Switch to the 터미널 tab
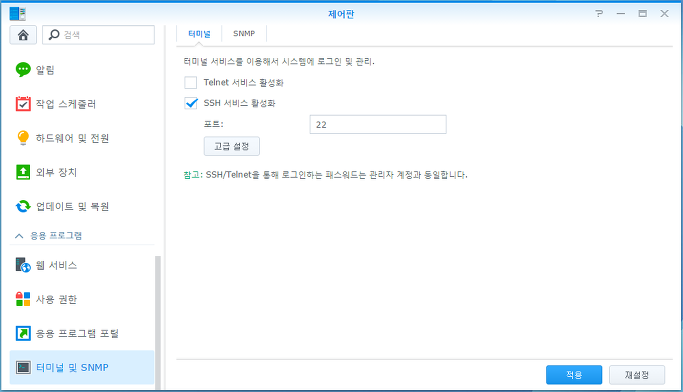 pos(199,34)
